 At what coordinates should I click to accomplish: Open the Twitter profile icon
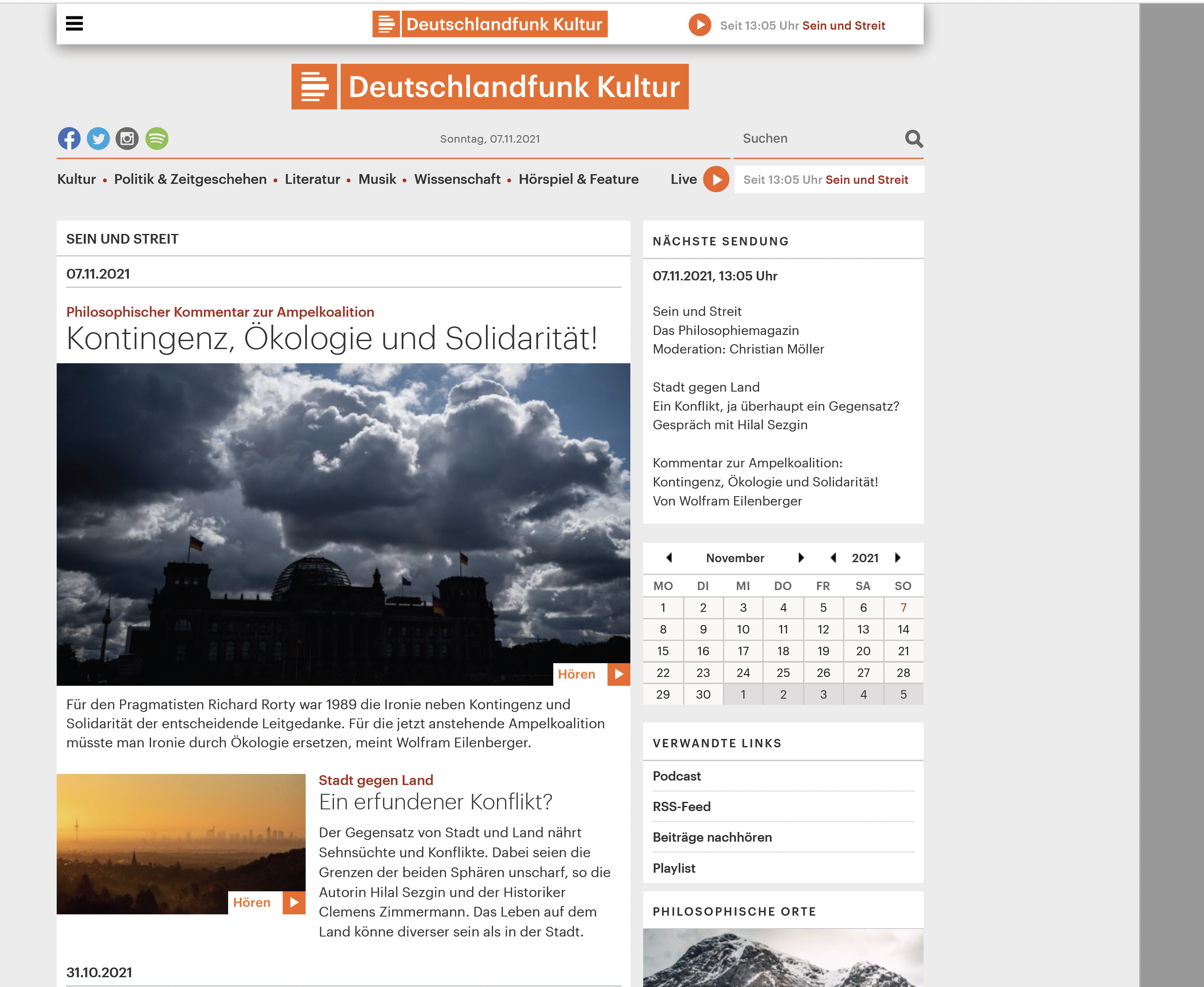(98, 139)
